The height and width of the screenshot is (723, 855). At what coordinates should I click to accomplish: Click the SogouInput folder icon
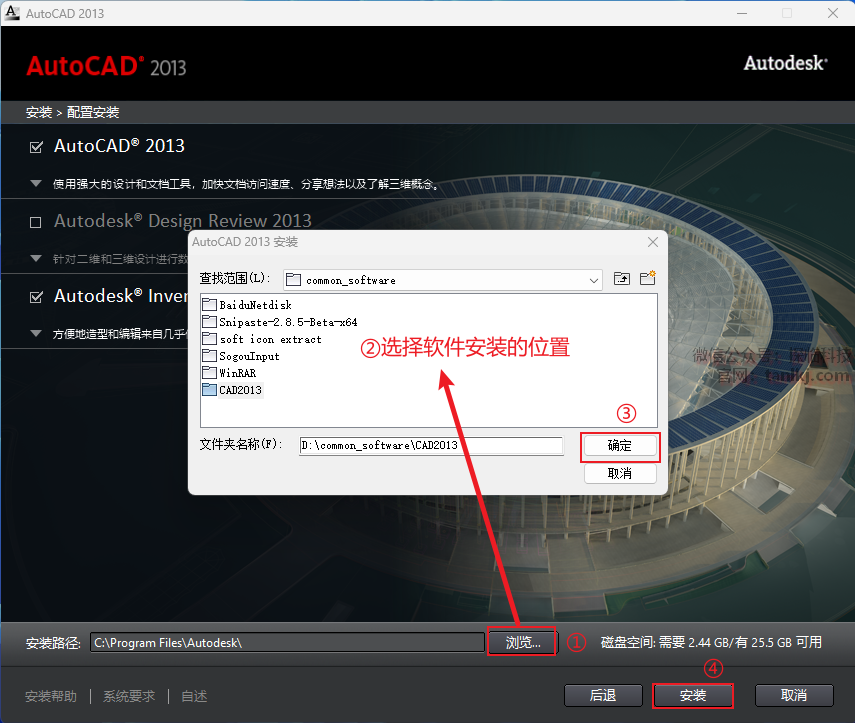[209, 356]
